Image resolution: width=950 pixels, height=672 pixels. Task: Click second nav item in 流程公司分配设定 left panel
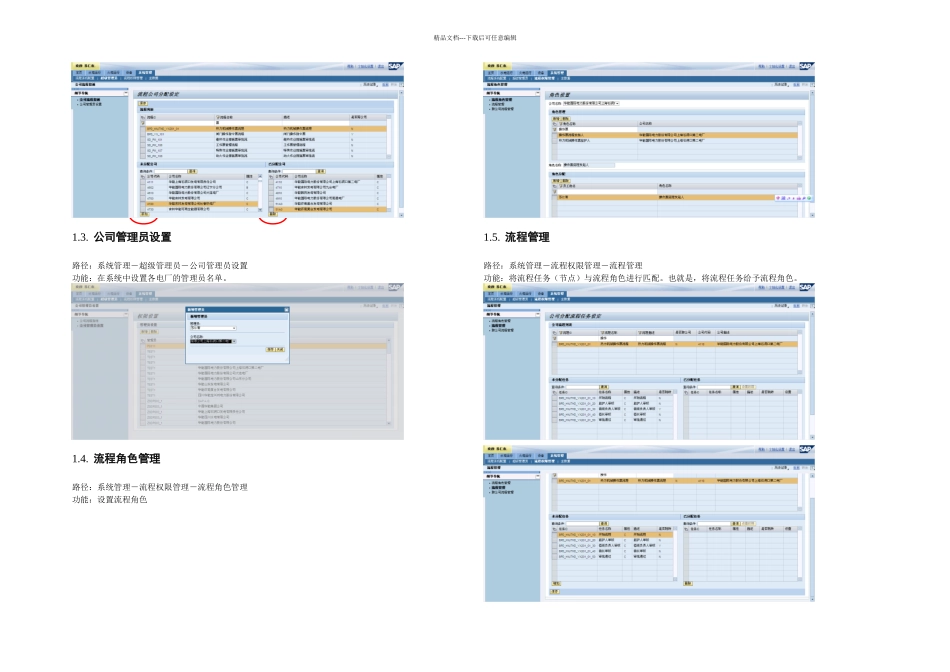pyautogui.click(x=91, y=104)
